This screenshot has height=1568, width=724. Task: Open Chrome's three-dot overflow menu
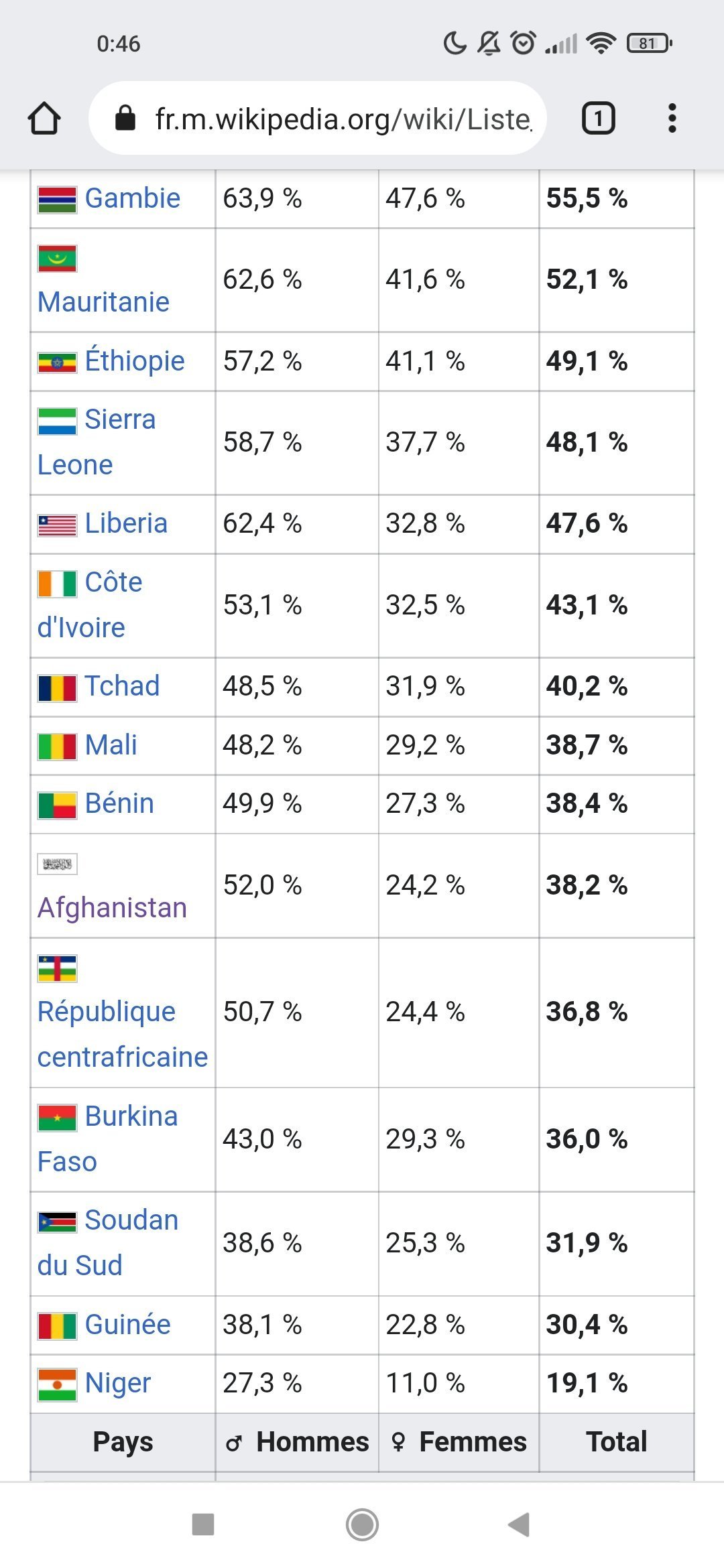click(672, 119)
